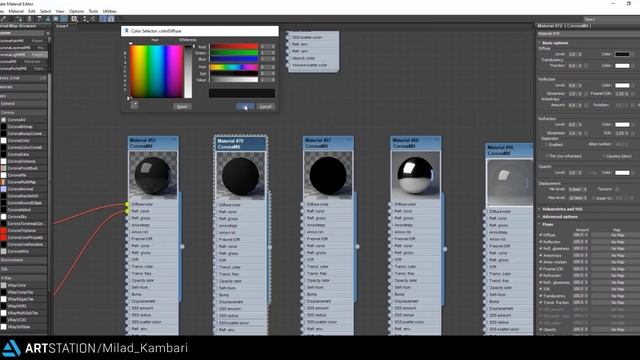Select CoronaMix map in the browser
640x360 pixels.
point(24,175)
